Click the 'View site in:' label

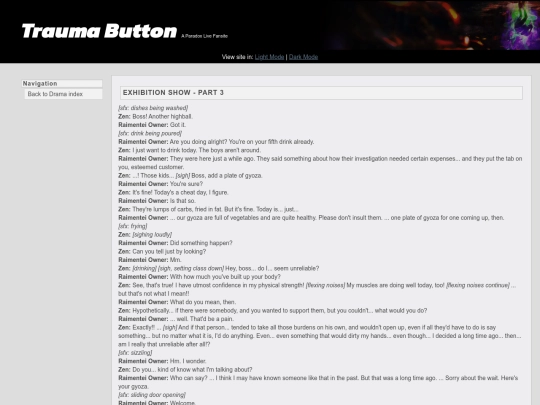(237, 57)
